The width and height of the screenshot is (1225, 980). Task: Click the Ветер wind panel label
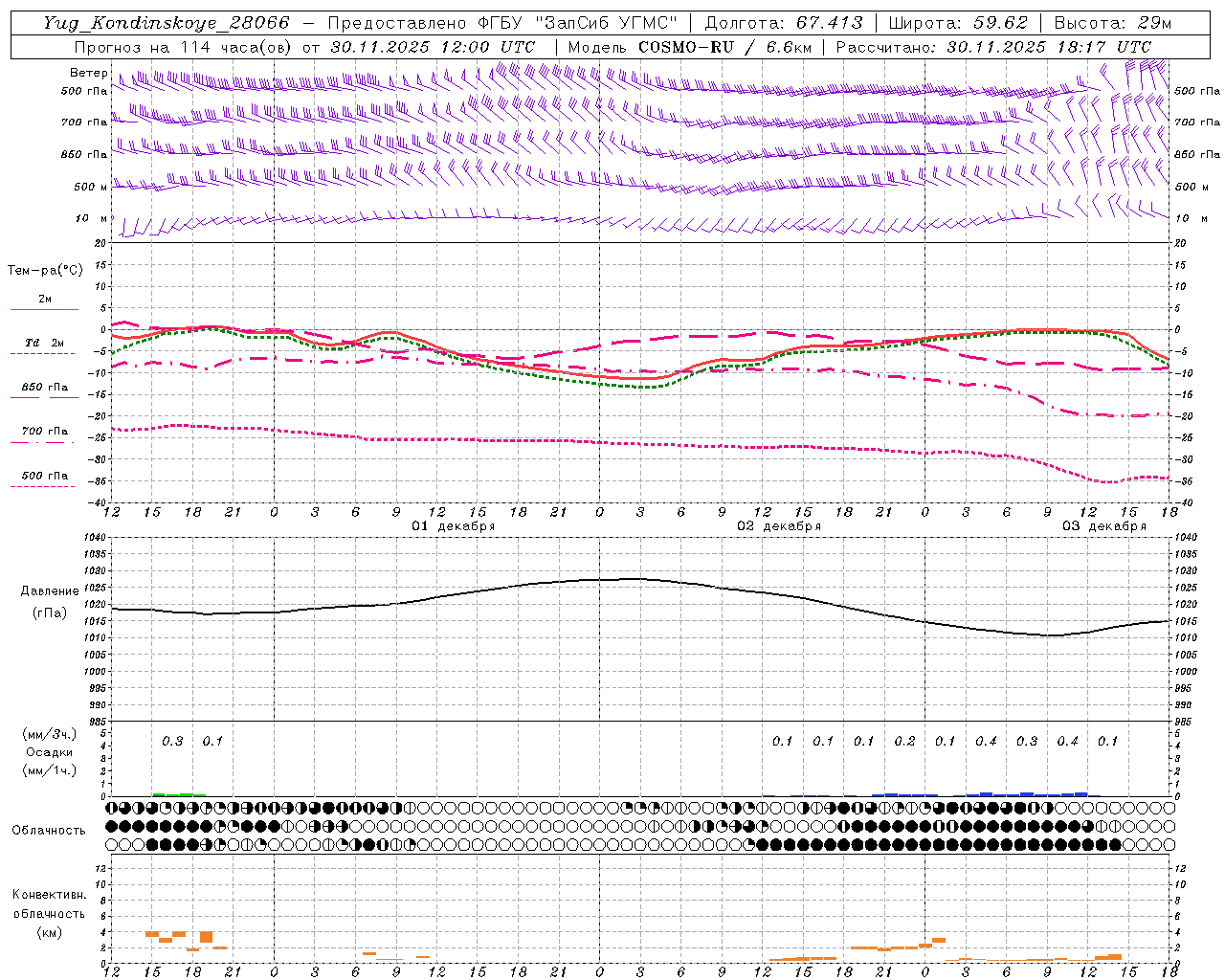[89, 73]
